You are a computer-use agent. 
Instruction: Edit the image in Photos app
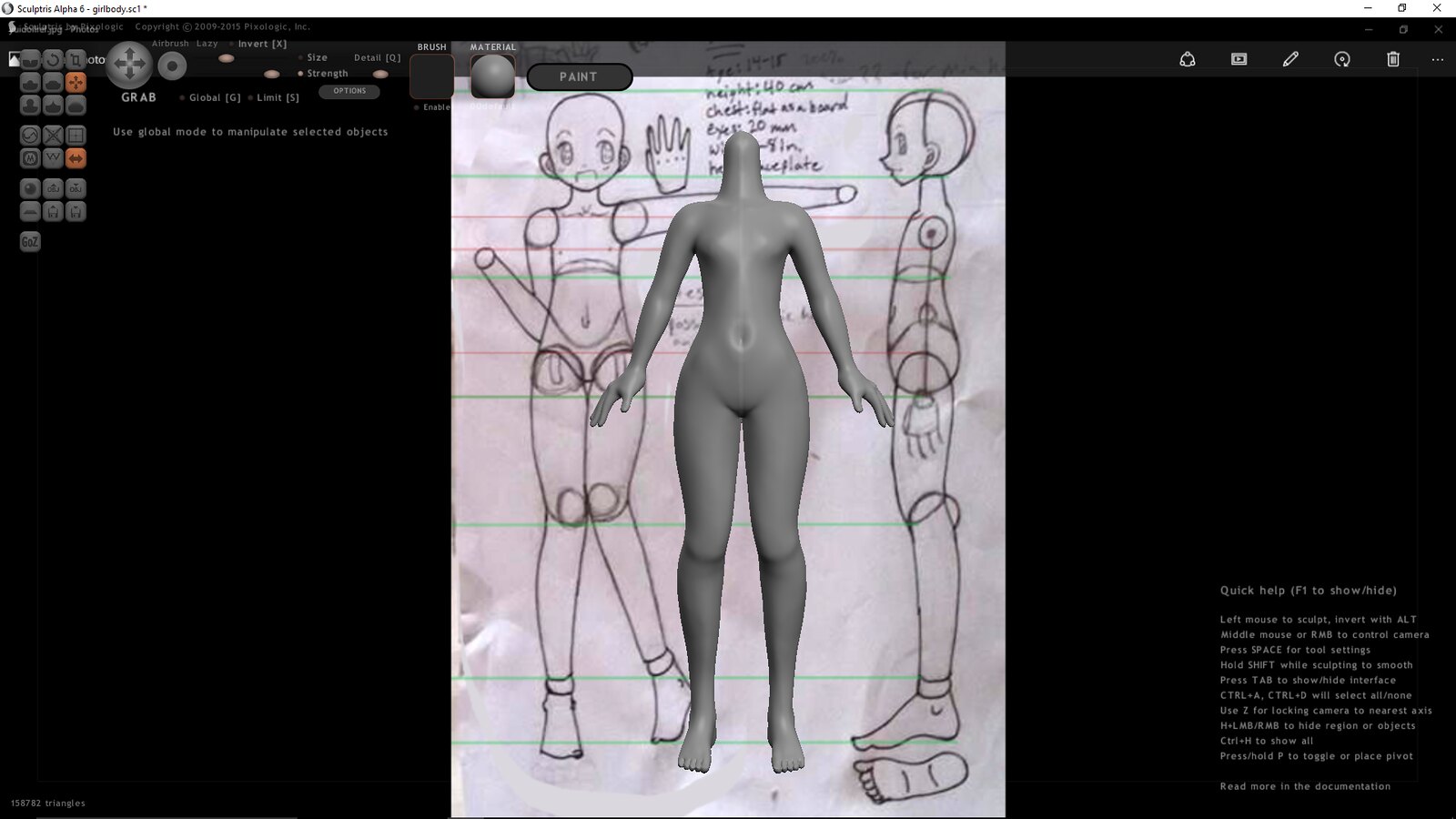[x=1290, y=59]
